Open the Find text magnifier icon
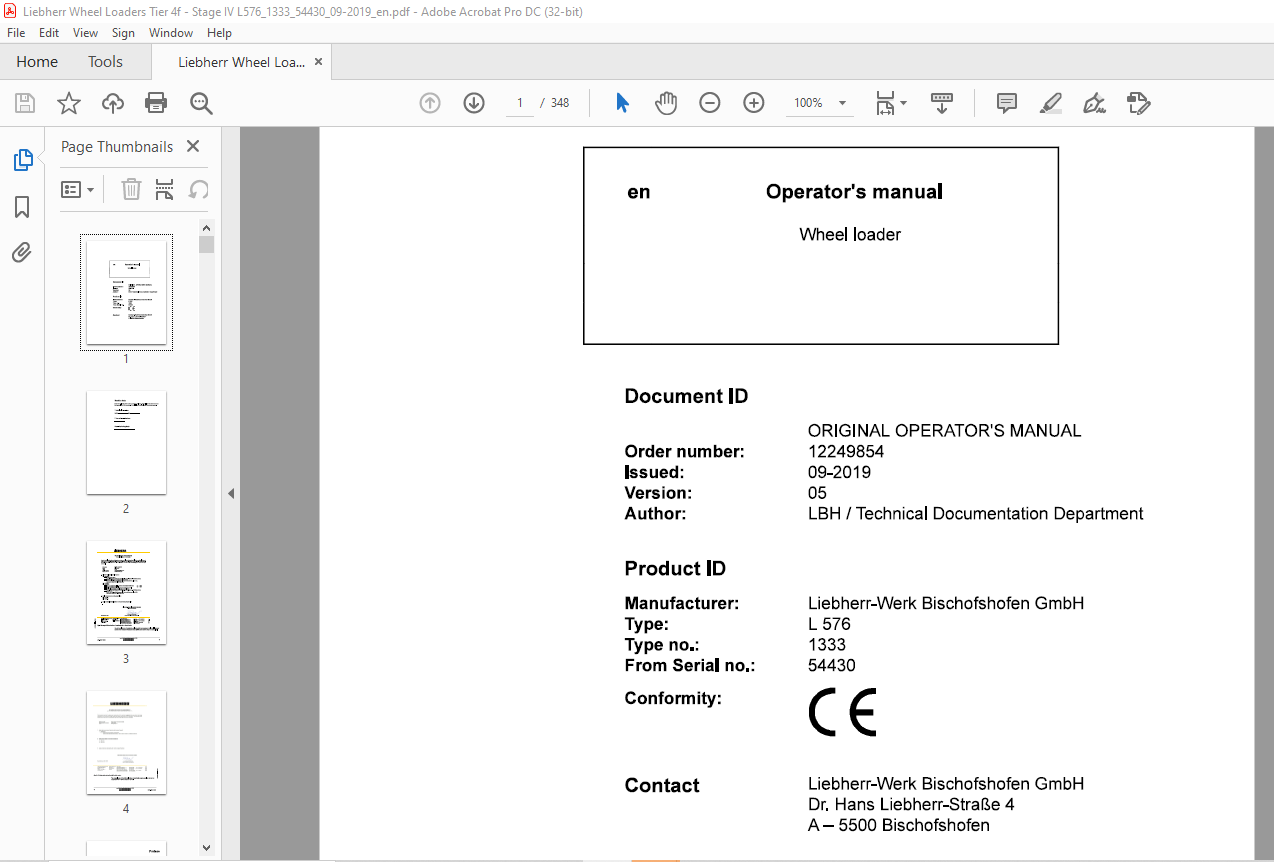Viewport: 1274px width, 862px height. [x=202, y=103]
